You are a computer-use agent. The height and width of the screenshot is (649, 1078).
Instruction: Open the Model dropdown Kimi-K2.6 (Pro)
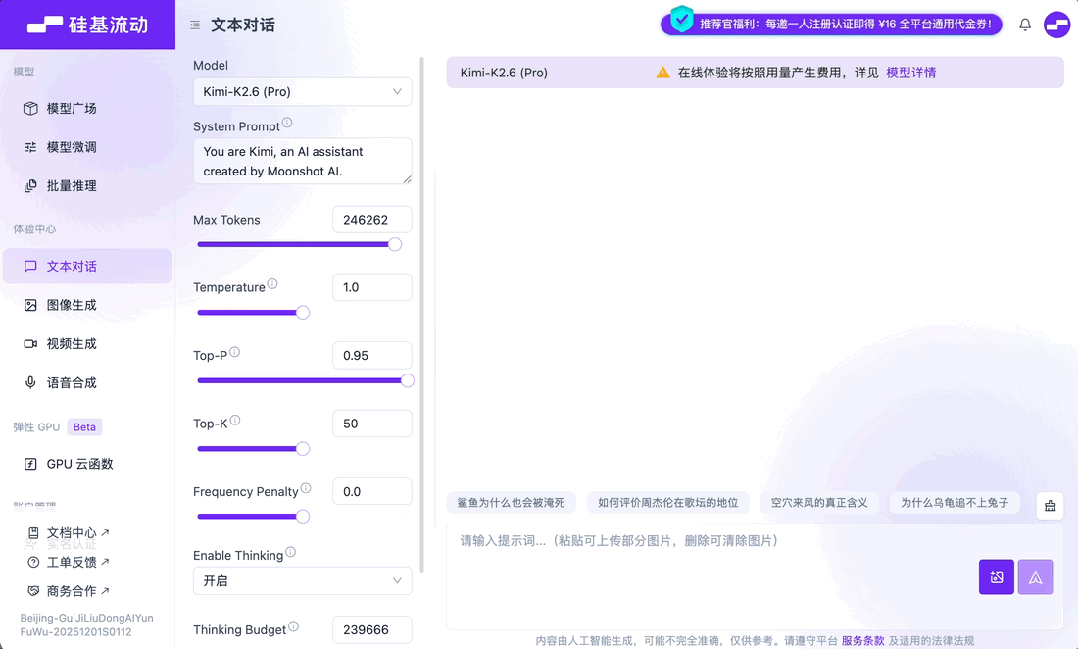[x=302, y=91]
